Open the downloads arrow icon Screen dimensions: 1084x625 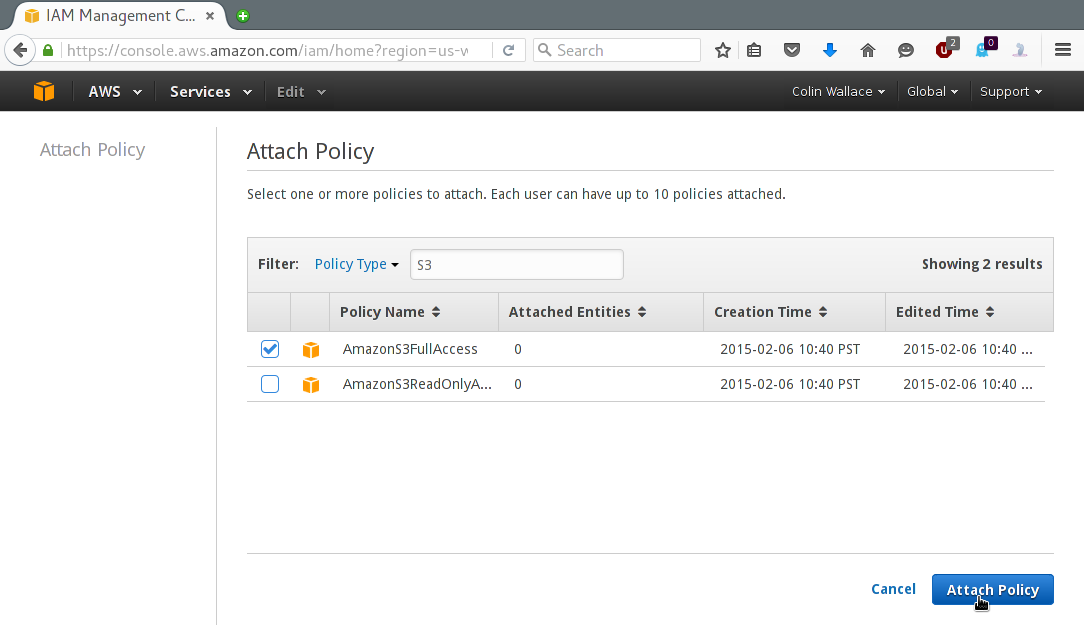coord(830,50)
